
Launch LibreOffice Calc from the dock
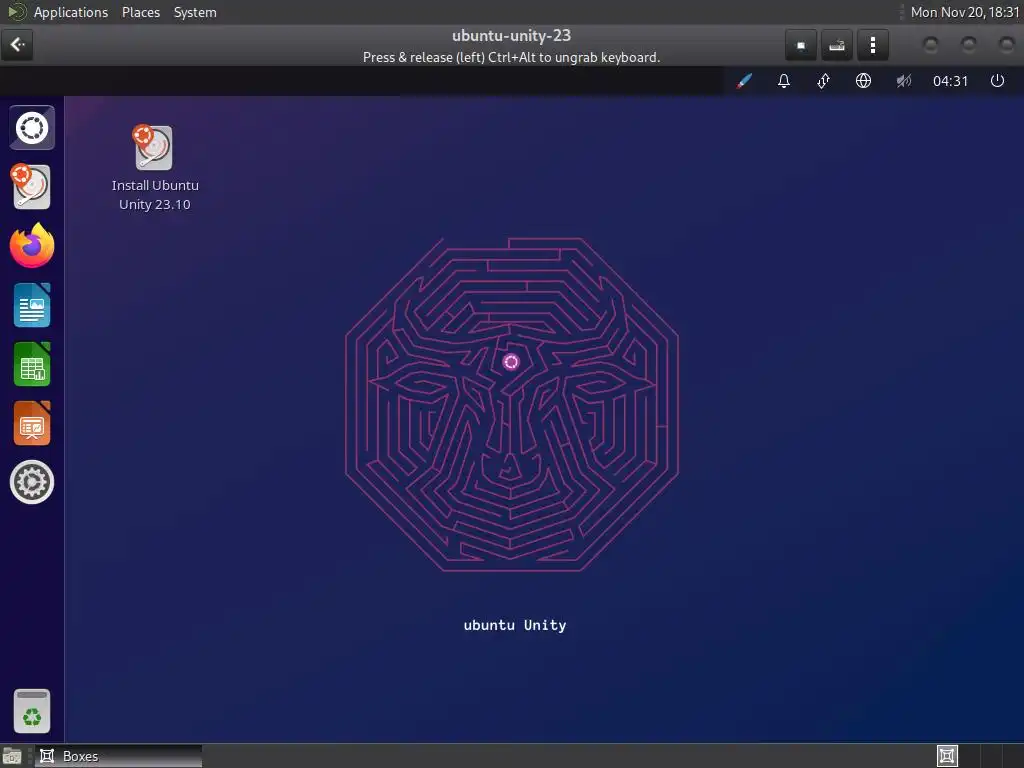click(x=32, y=364)
